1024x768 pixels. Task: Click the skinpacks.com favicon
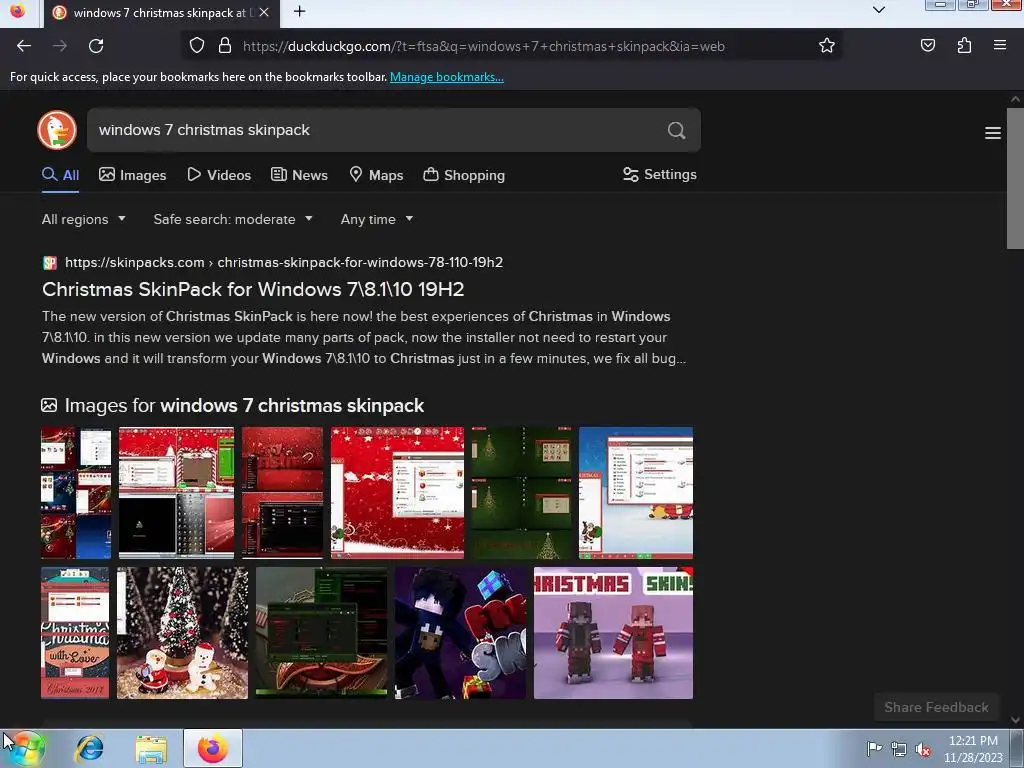(x=50, y=263)
